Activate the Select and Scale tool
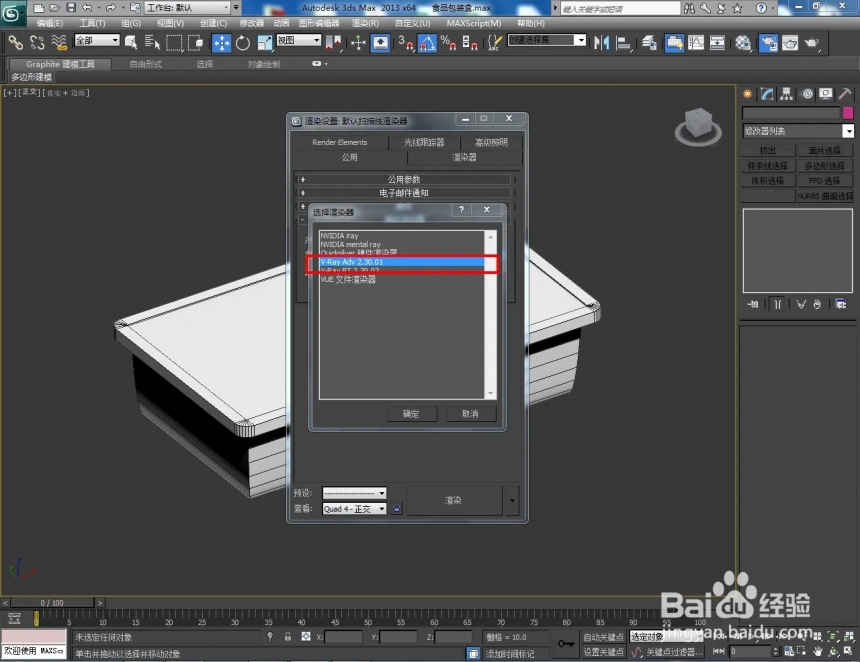Image resolution: width=860 pixels, height=662 pixels. 264,42
